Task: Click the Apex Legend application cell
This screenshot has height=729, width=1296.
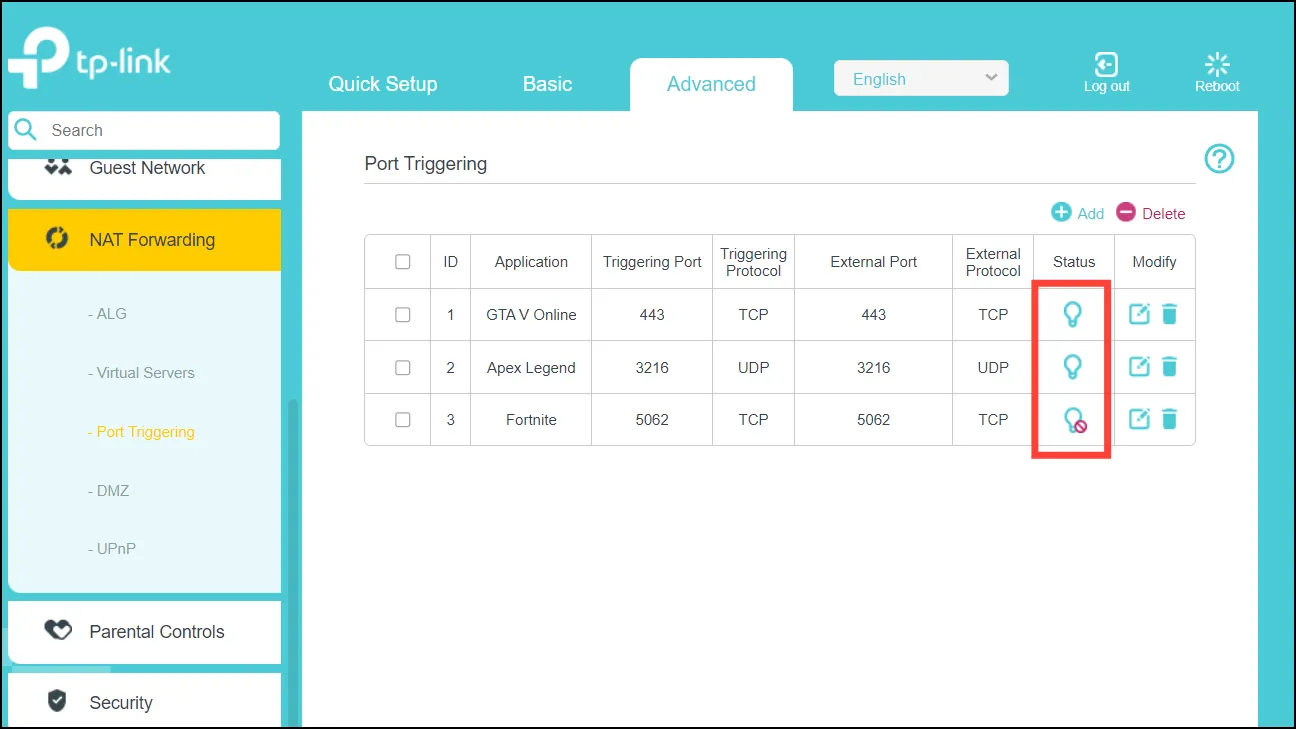Action: click(x=531, y=367)
